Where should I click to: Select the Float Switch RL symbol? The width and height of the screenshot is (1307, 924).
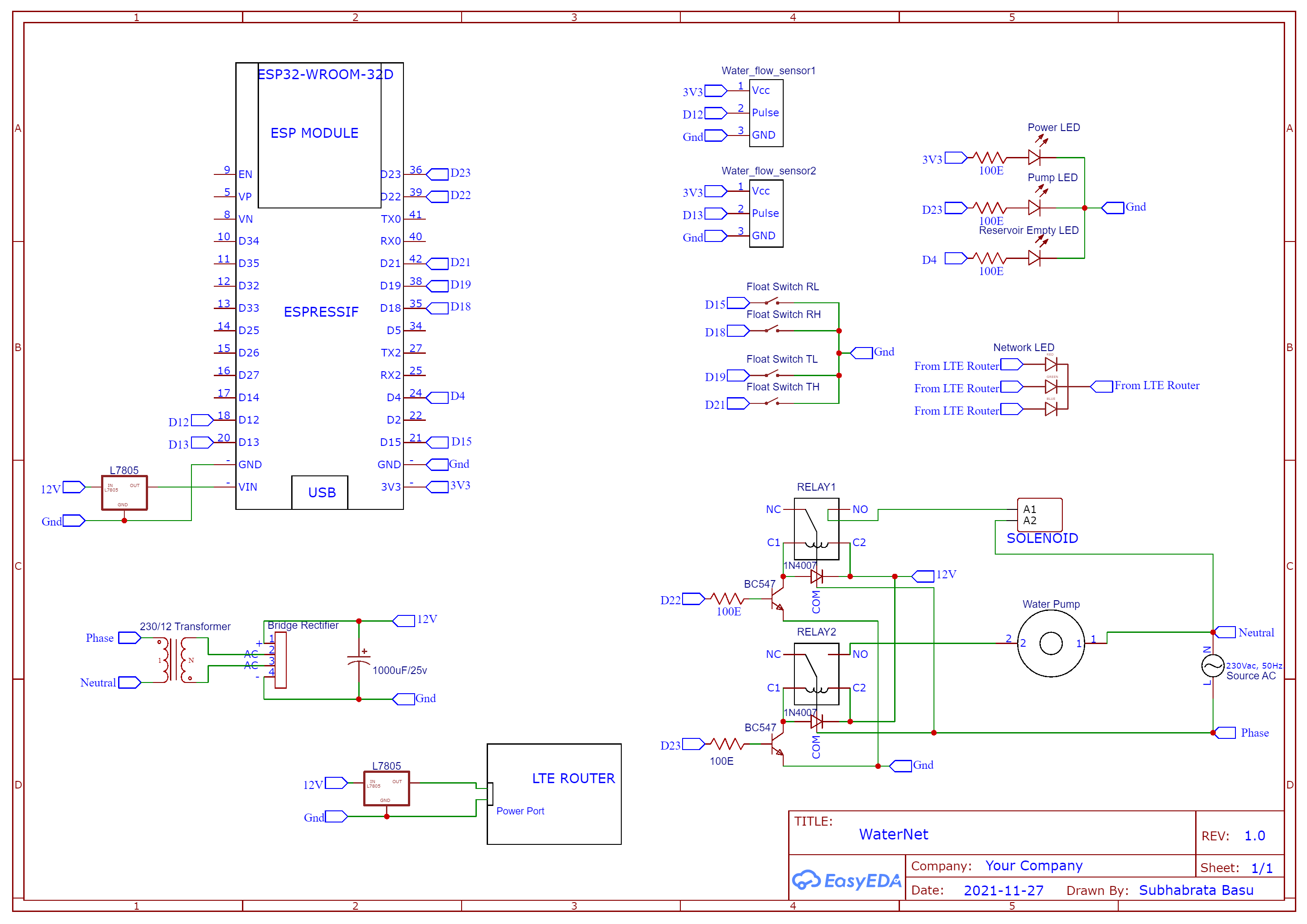[x=772, y=301]
